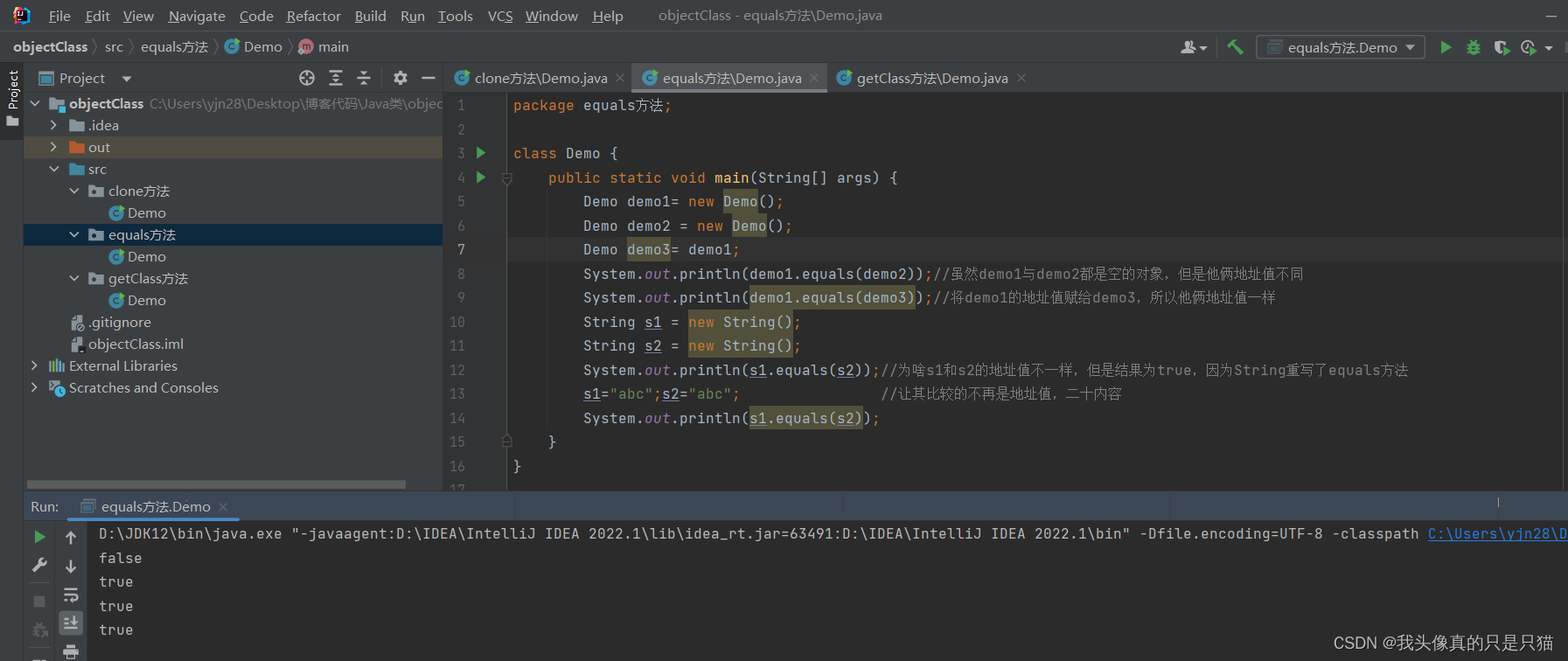Switch to the clone方法\Demo.java tab
The width and height of the screenshot is (1568, 661).
tap(540, 78)
